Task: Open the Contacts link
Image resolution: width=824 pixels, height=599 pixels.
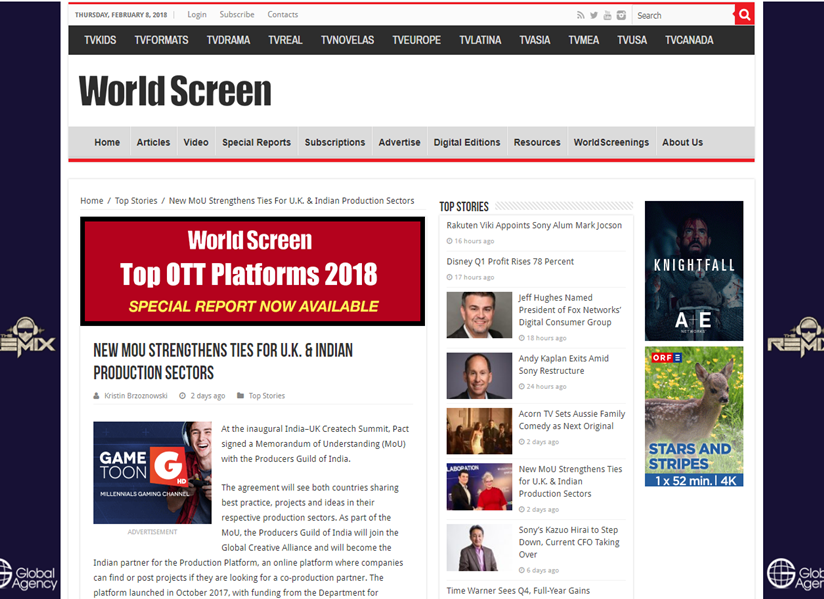Action: tap(283, 15)
